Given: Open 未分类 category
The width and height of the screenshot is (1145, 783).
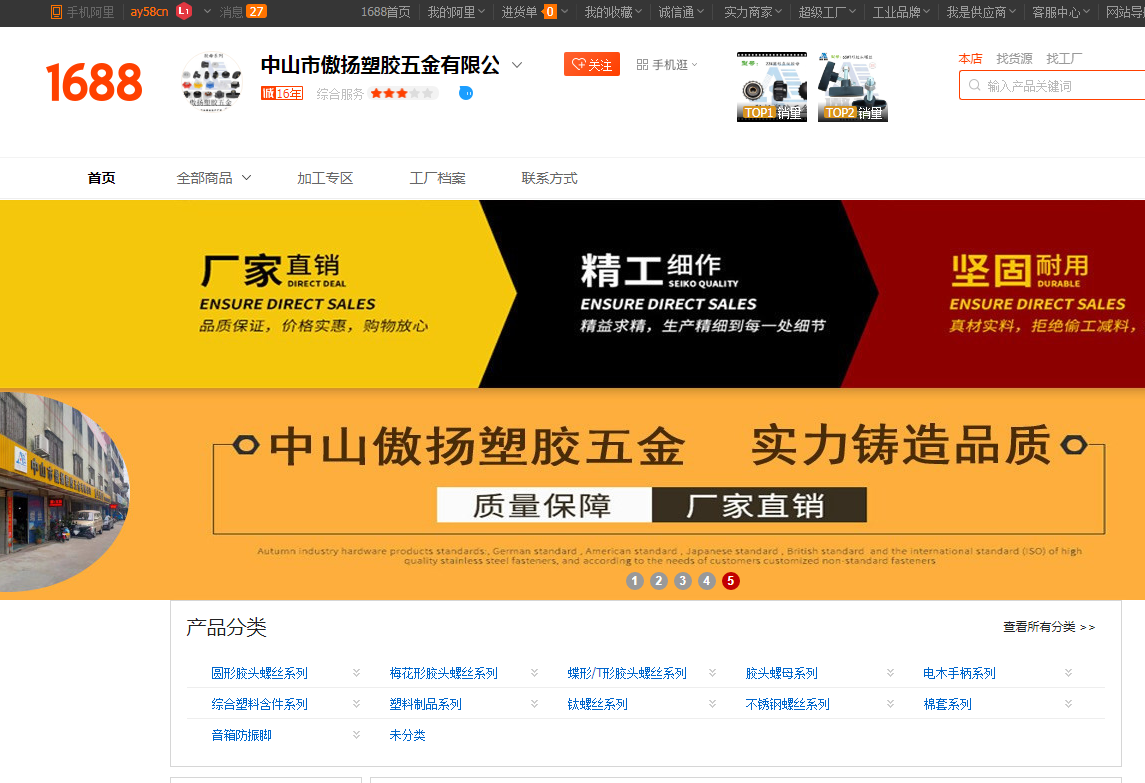Looking at the screenshot, I should pos(407,736).
